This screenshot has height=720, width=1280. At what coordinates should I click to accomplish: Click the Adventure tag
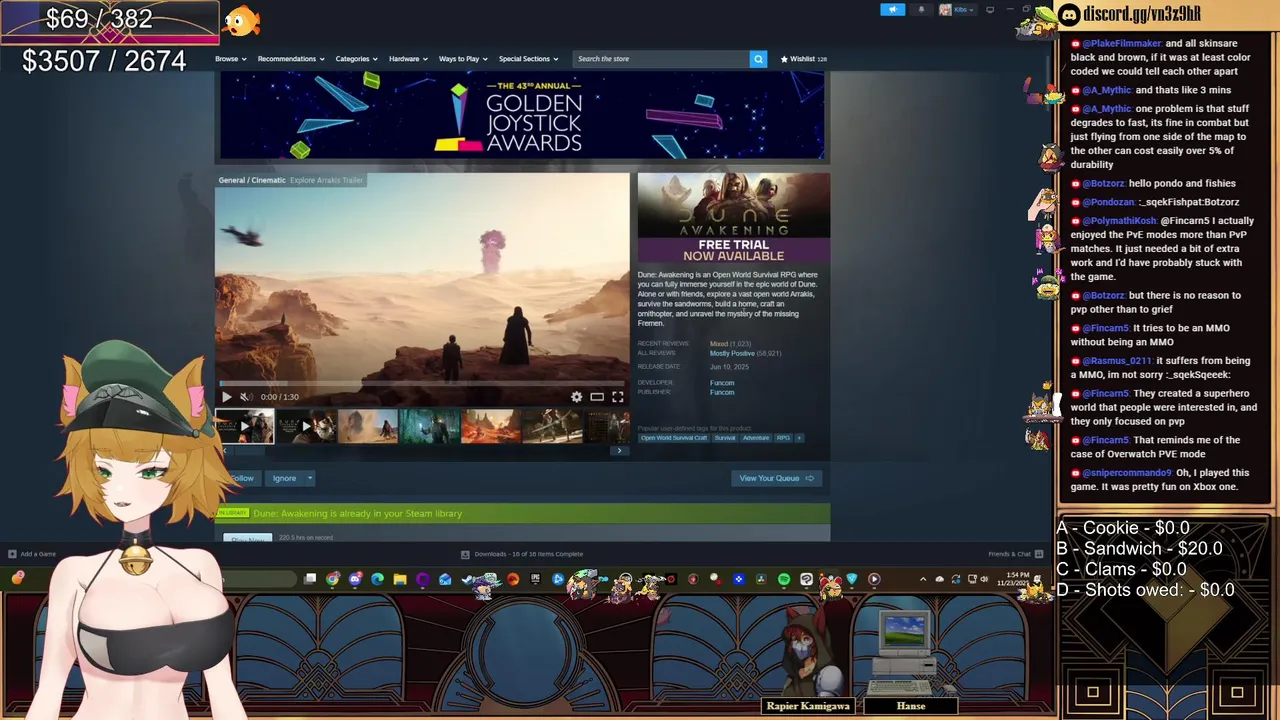pos(756,438)
